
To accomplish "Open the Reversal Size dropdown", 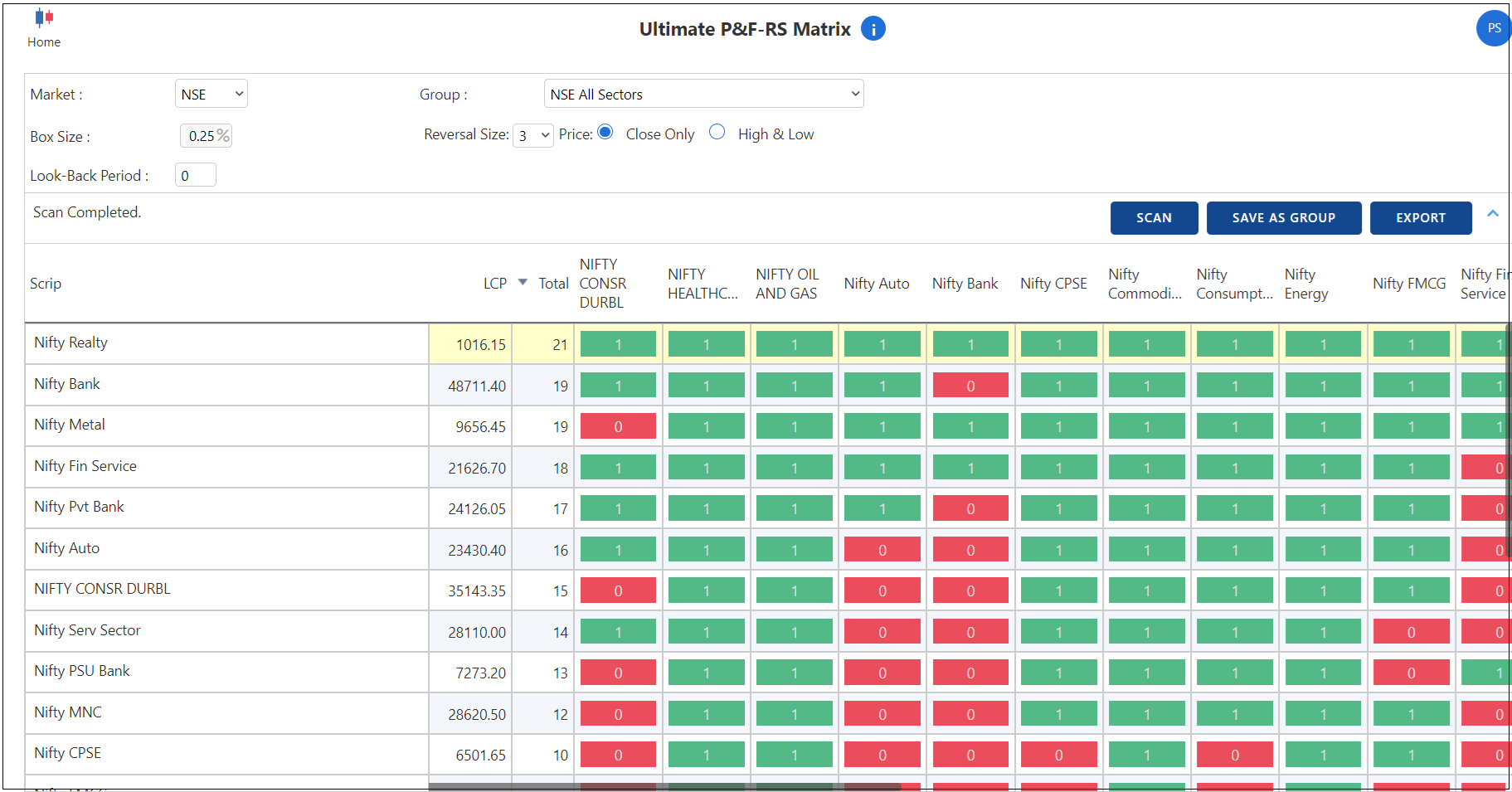I will 533,135.
